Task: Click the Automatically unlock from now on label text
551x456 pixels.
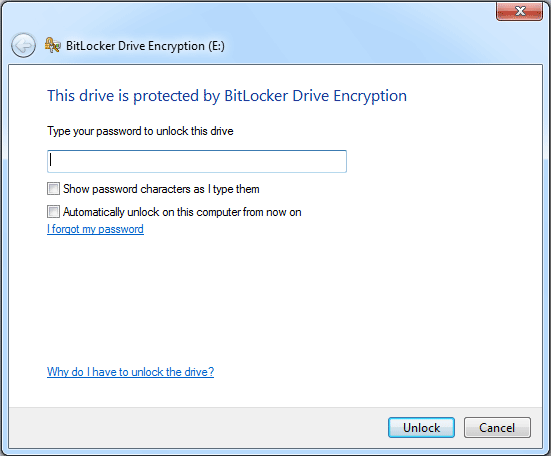Action: (182, 212)
